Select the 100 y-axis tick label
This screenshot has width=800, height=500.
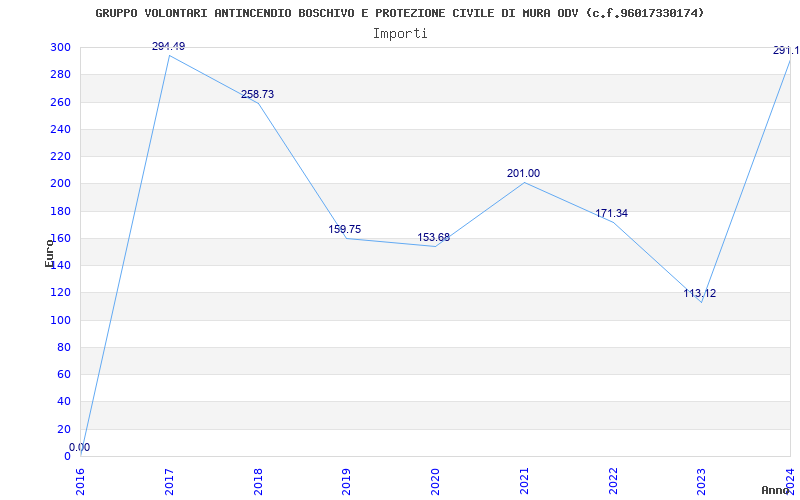[x=60, y=320]
